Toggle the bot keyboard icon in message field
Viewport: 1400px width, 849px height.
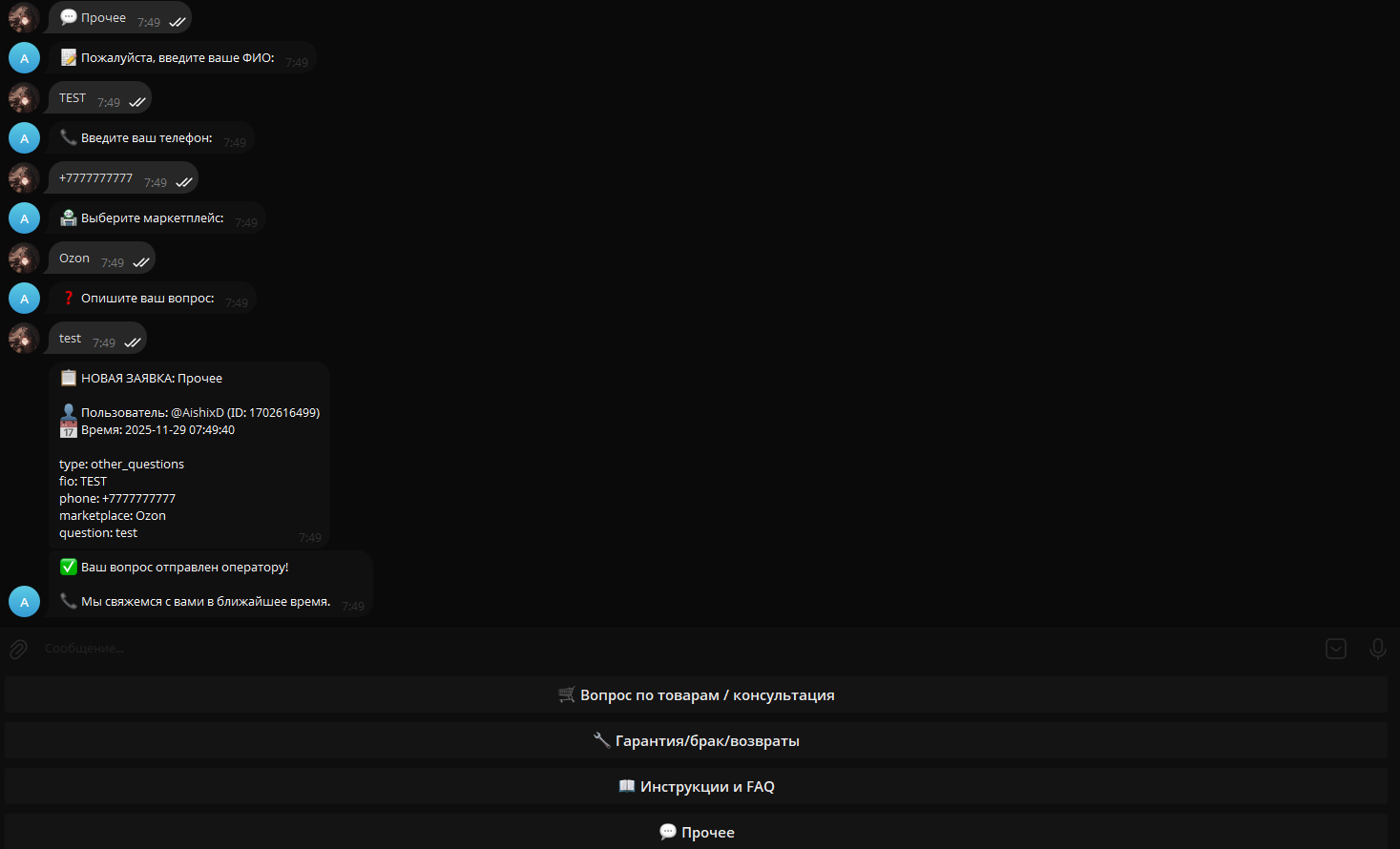click(x=1335, y=649)
